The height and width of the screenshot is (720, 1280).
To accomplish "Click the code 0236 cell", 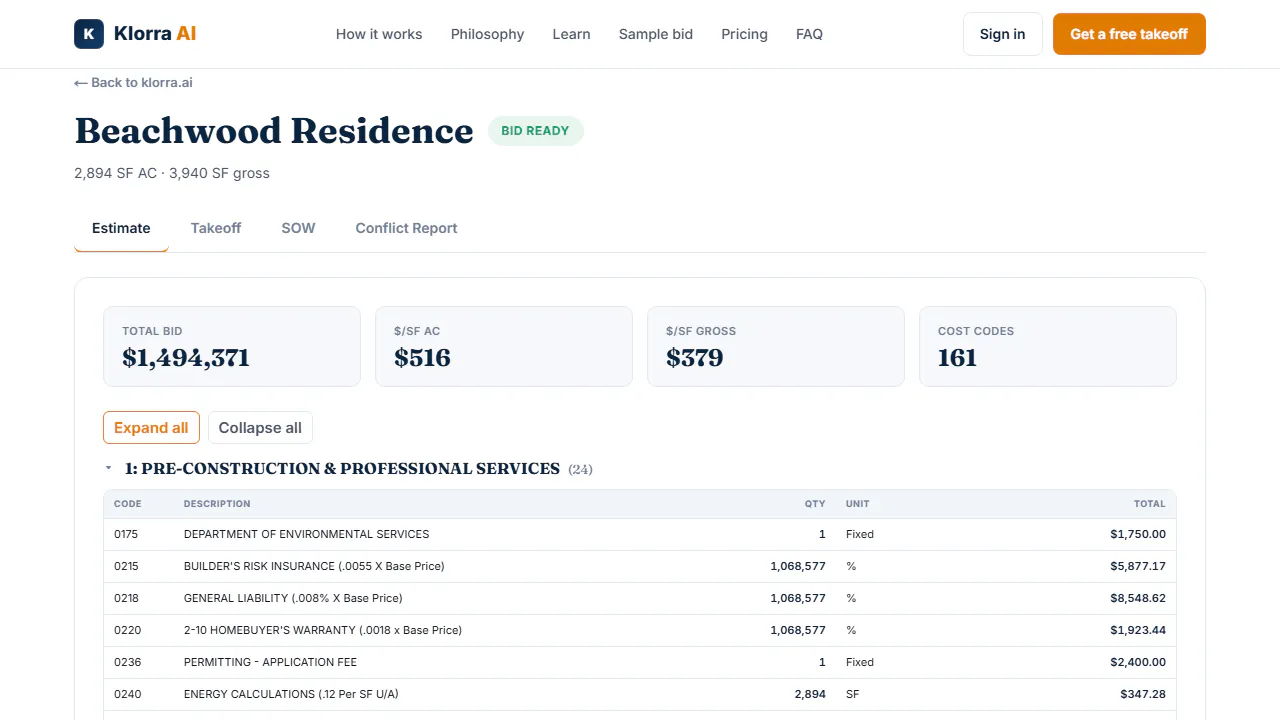I will pos(126,662).
